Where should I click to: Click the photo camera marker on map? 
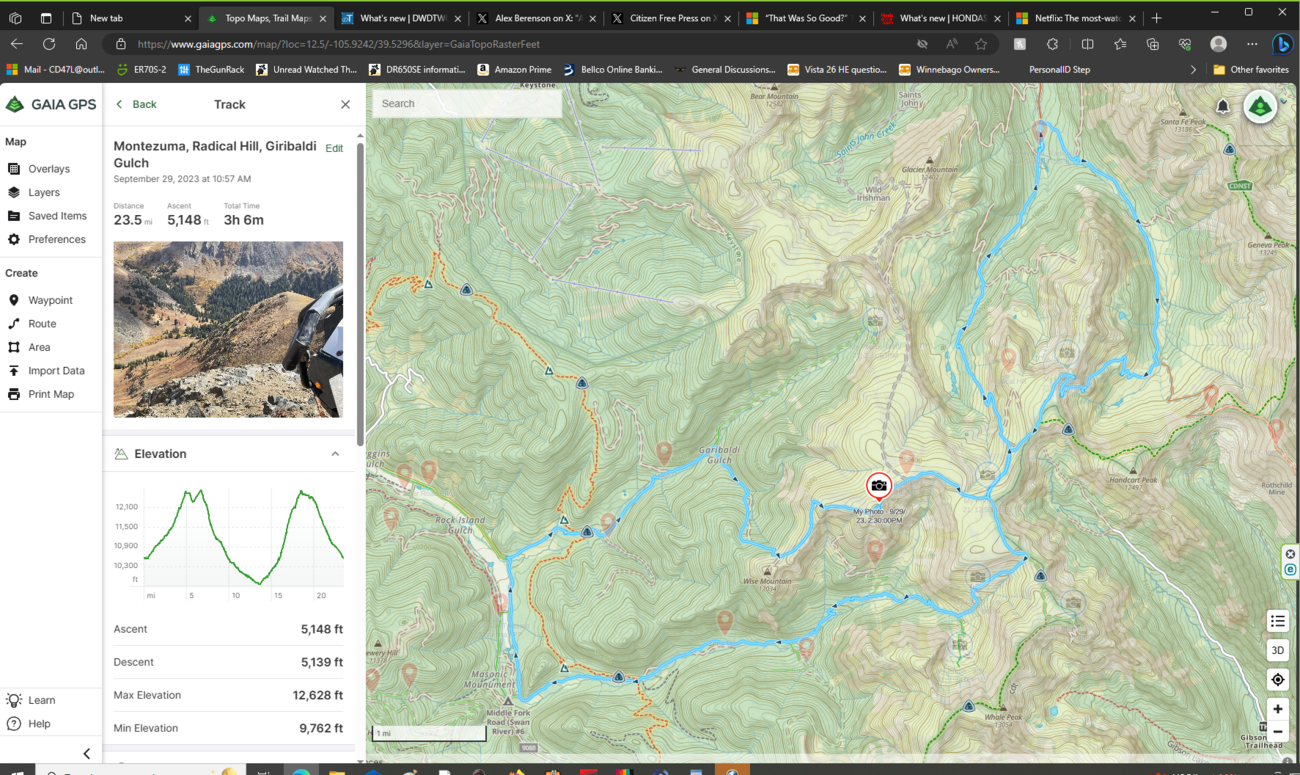[879, 486]
